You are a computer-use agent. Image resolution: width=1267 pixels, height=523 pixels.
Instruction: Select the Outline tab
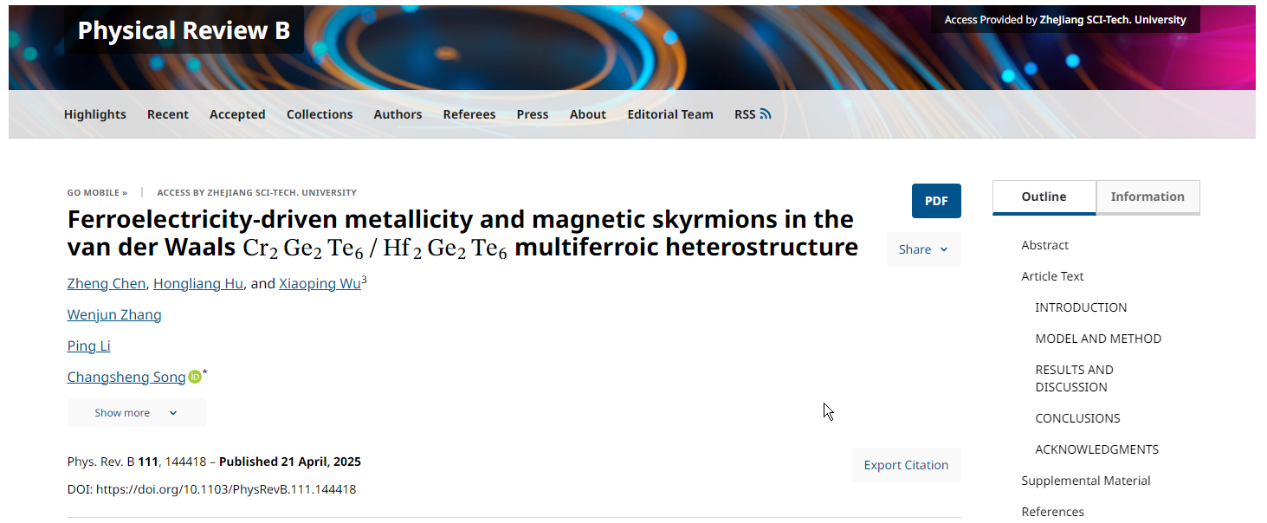coord(1043,197)
